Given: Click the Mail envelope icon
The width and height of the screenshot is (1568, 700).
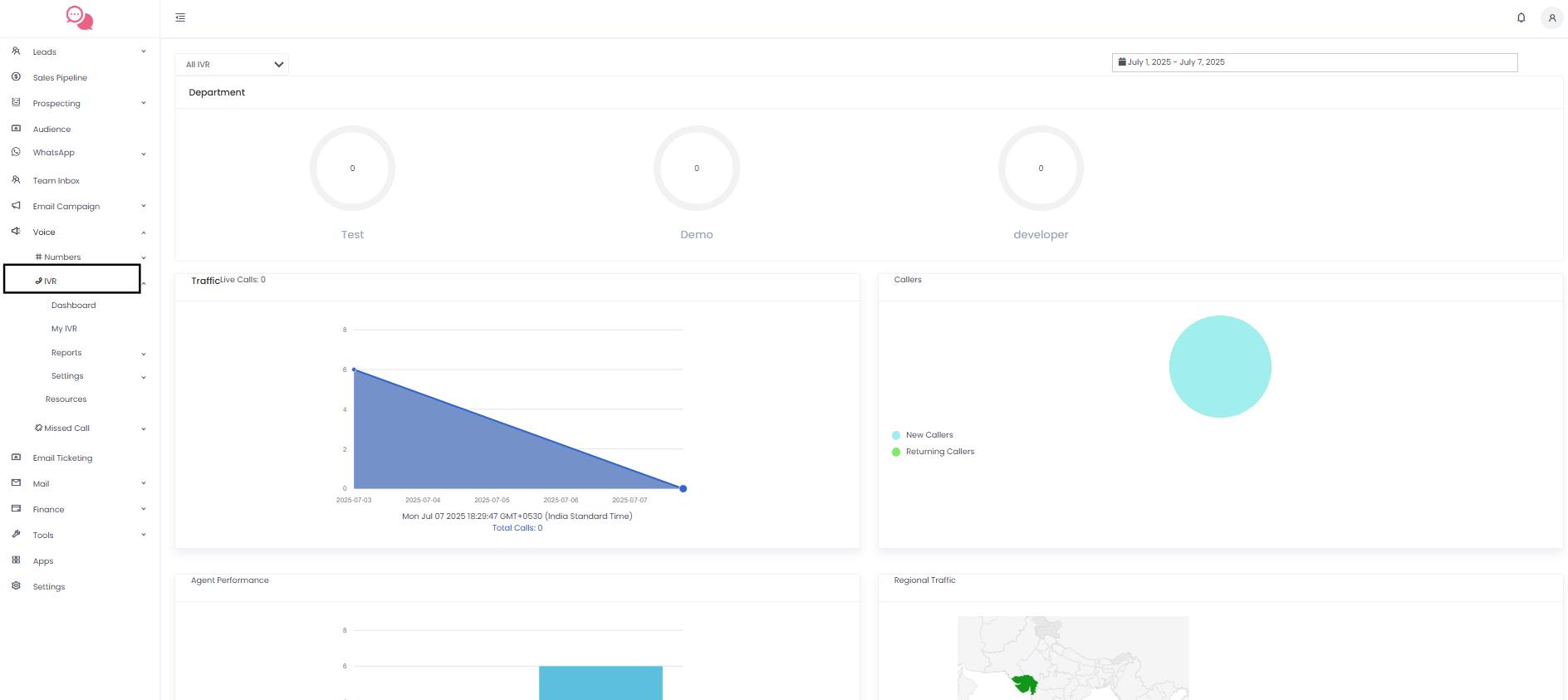Looking at the screenshot, I should [16, 483].
